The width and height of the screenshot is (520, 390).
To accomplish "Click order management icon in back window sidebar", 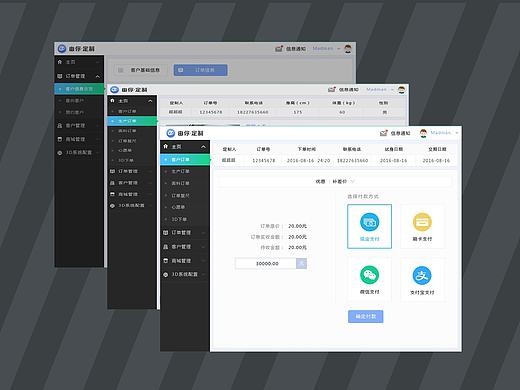I will point(60,76).
